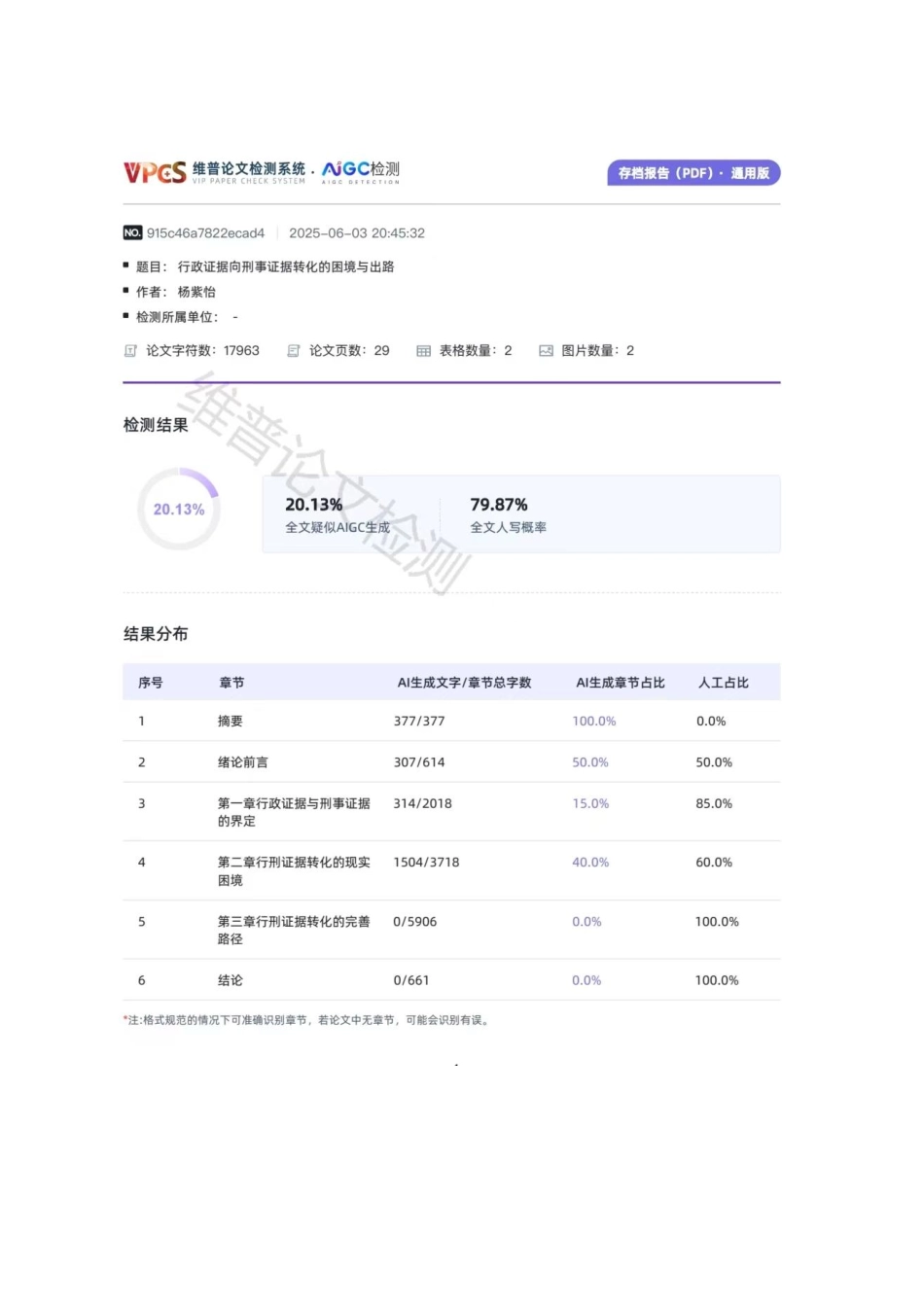Click the 论文页数 page icon

pos(293,350)
